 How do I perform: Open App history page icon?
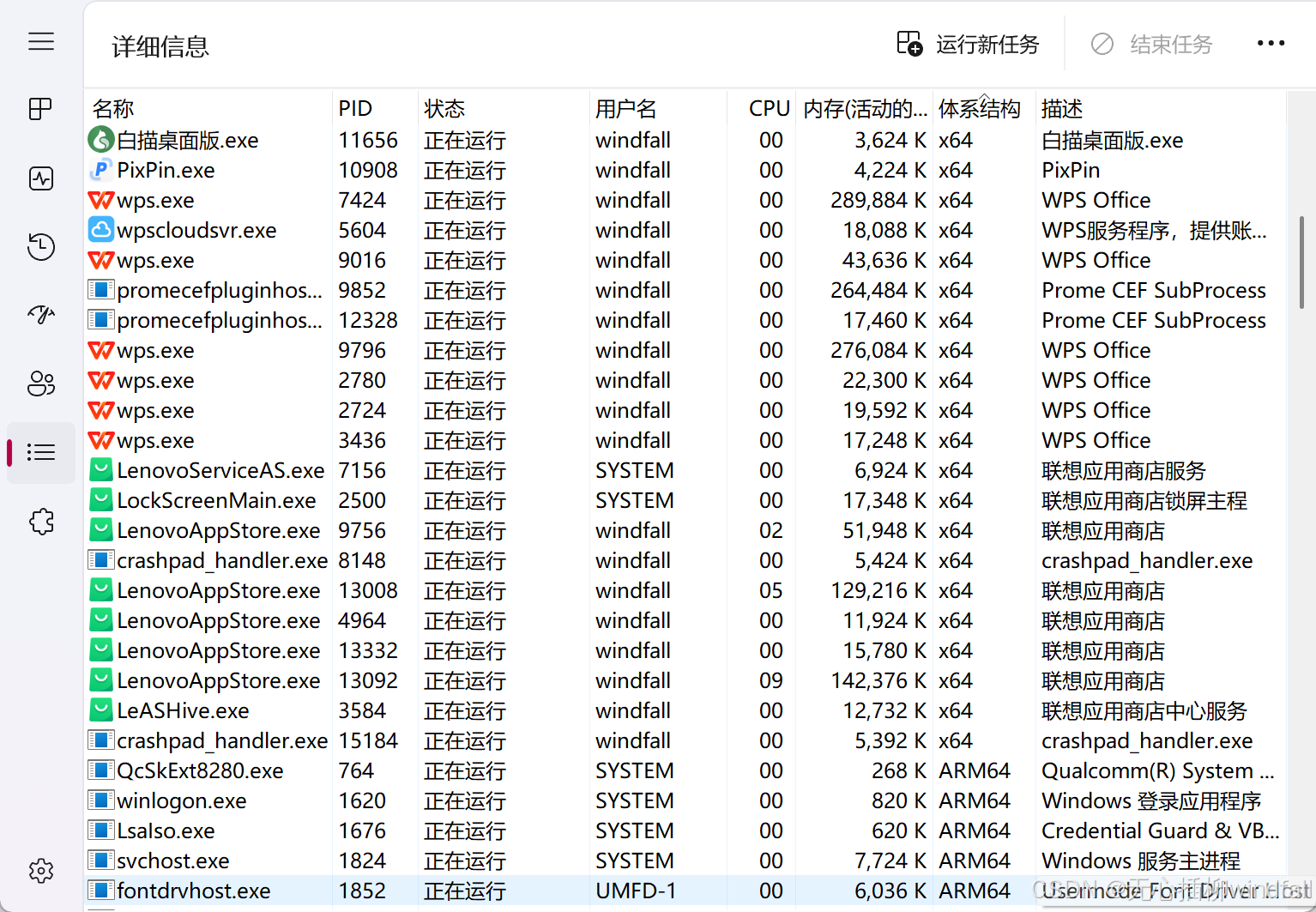click(x=40, y=247)
